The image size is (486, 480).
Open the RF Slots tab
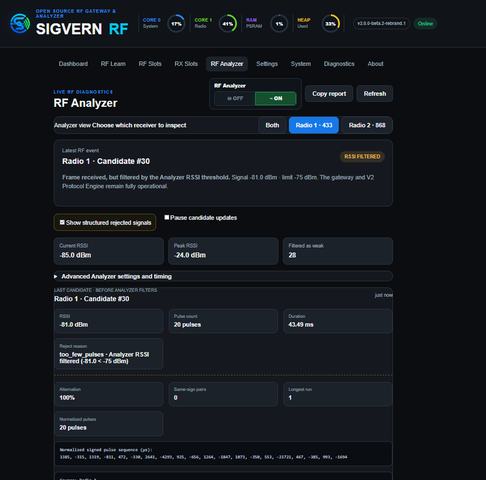150,64
